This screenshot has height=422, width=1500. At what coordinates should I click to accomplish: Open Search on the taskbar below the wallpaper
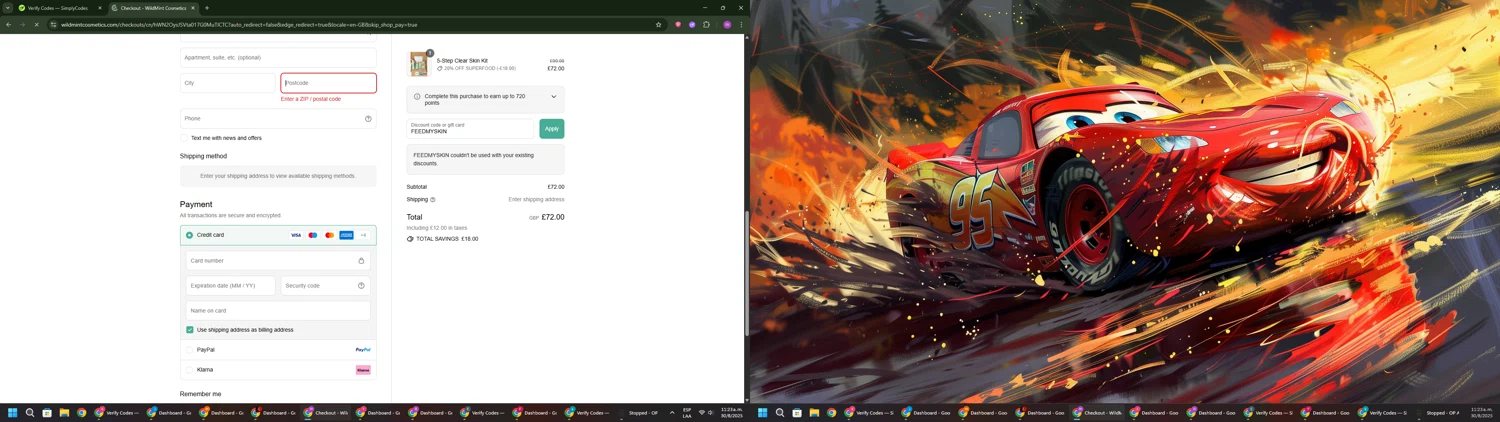(780, 412)
